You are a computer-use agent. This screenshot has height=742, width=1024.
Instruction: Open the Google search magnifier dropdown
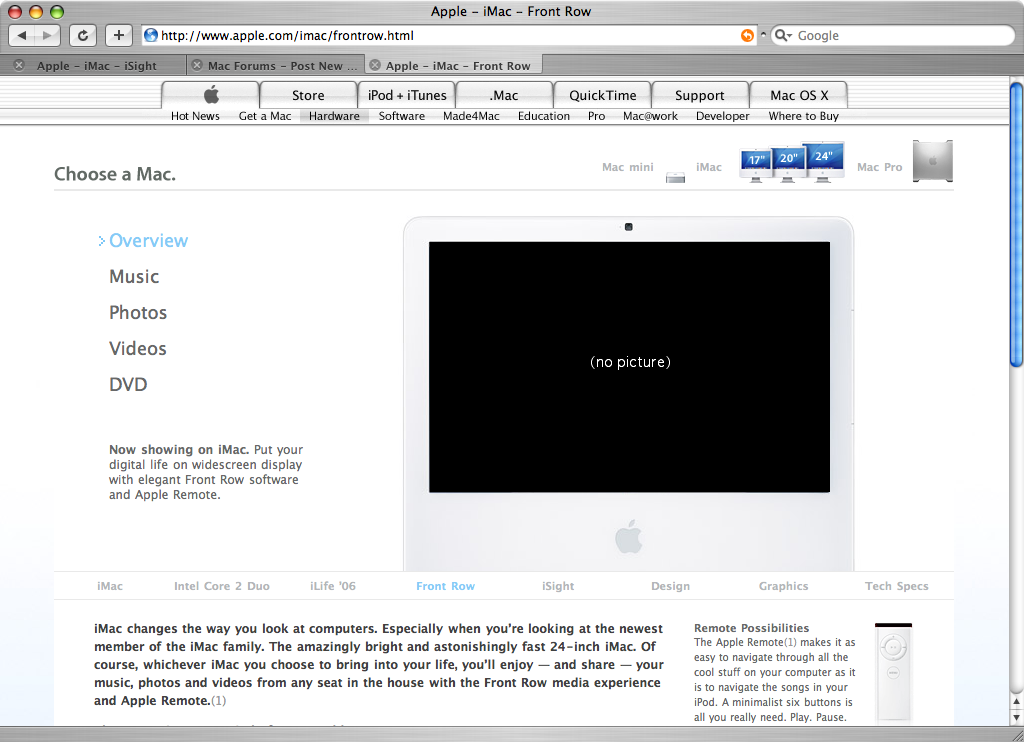[x=782, y=35]
